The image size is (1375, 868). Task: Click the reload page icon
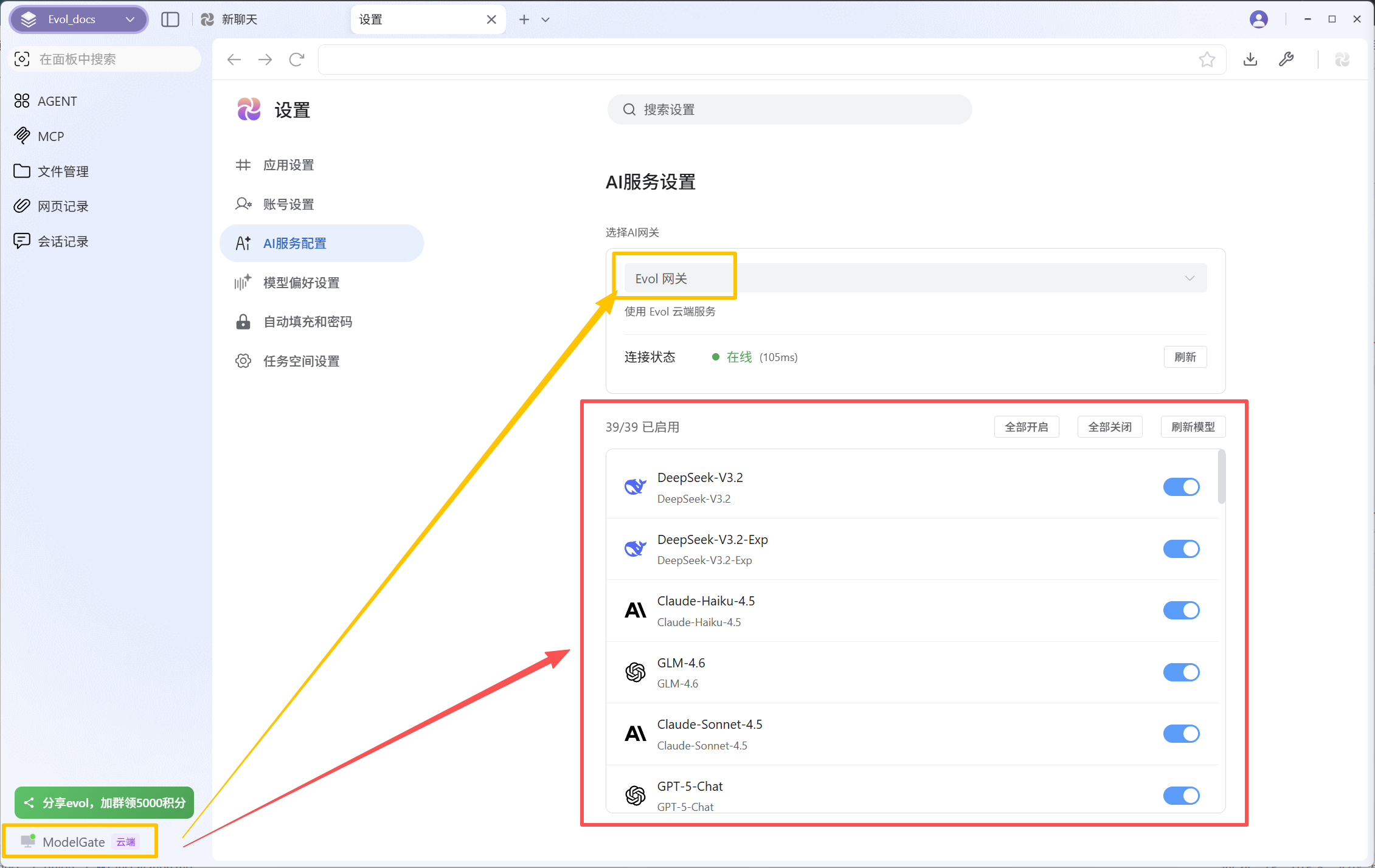297,60
